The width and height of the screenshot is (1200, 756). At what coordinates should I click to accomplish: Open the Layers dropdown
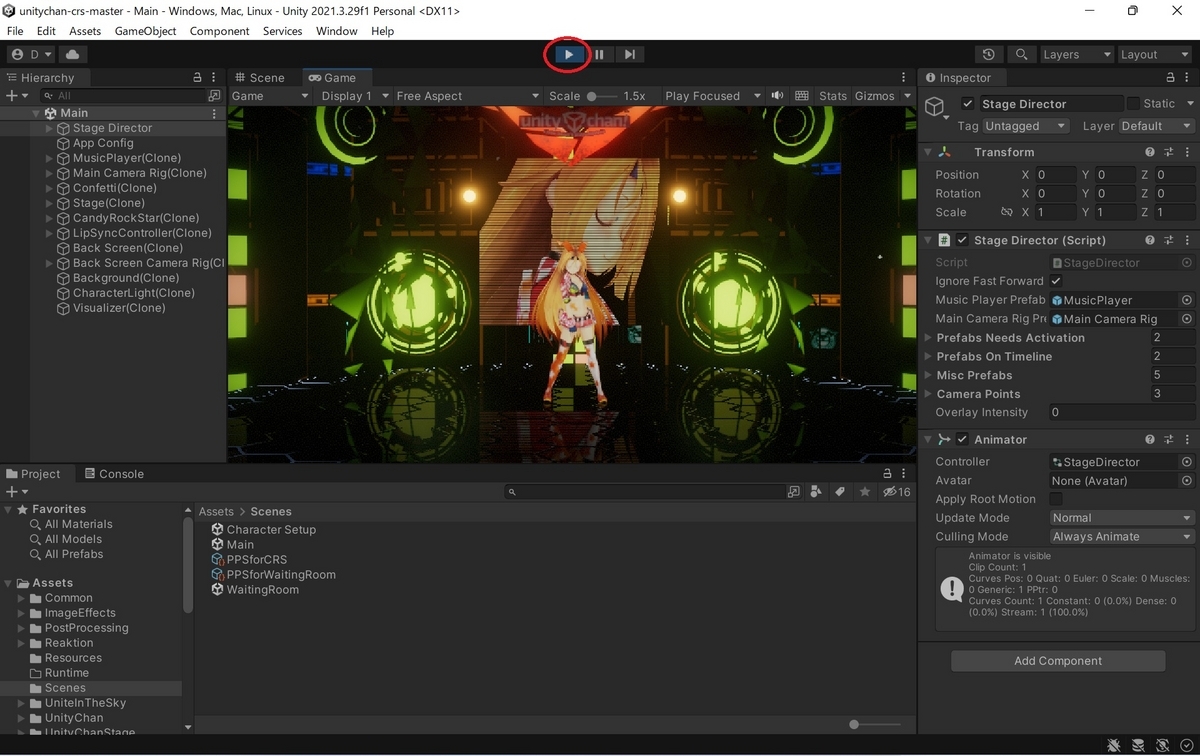(1076, 54)
